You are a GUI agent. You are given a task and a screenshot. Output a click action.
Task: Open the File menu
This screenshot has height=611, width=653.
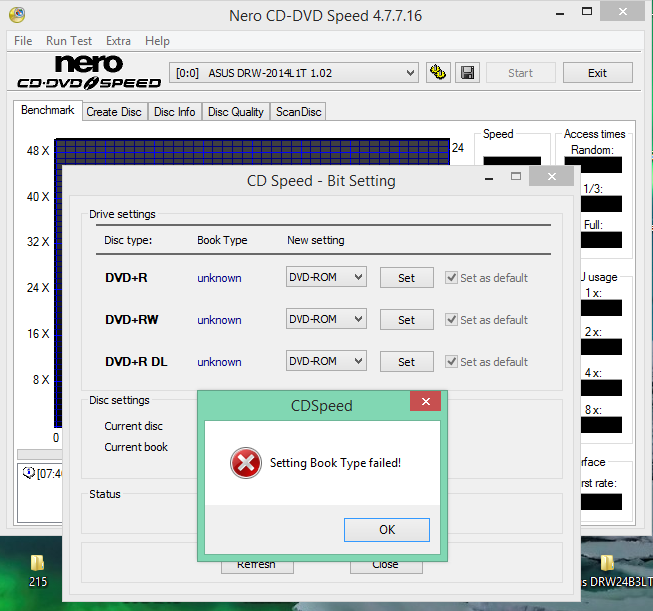(23, 41)
